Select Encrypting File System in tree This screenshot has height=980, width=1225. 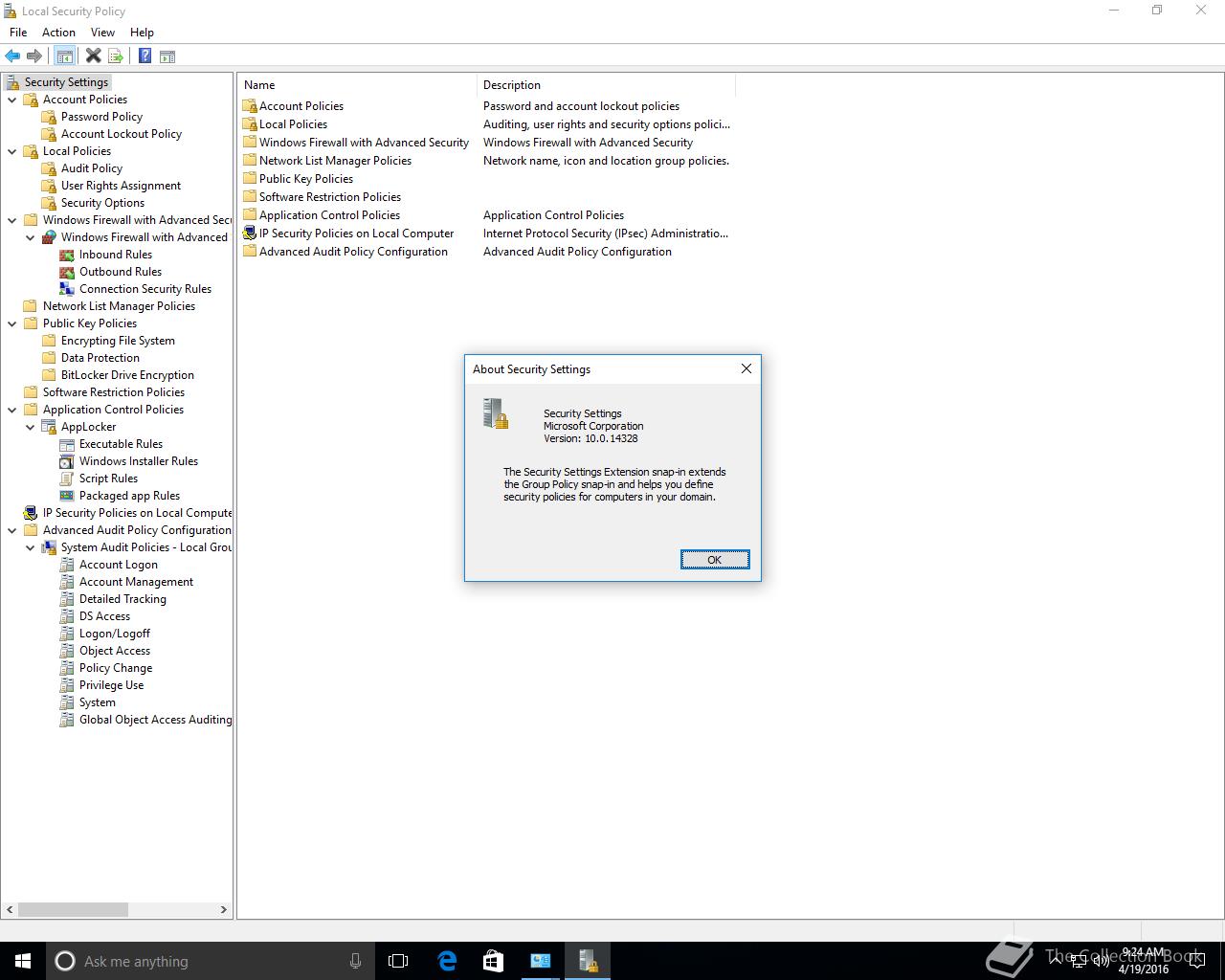click(x=118, y=341)
